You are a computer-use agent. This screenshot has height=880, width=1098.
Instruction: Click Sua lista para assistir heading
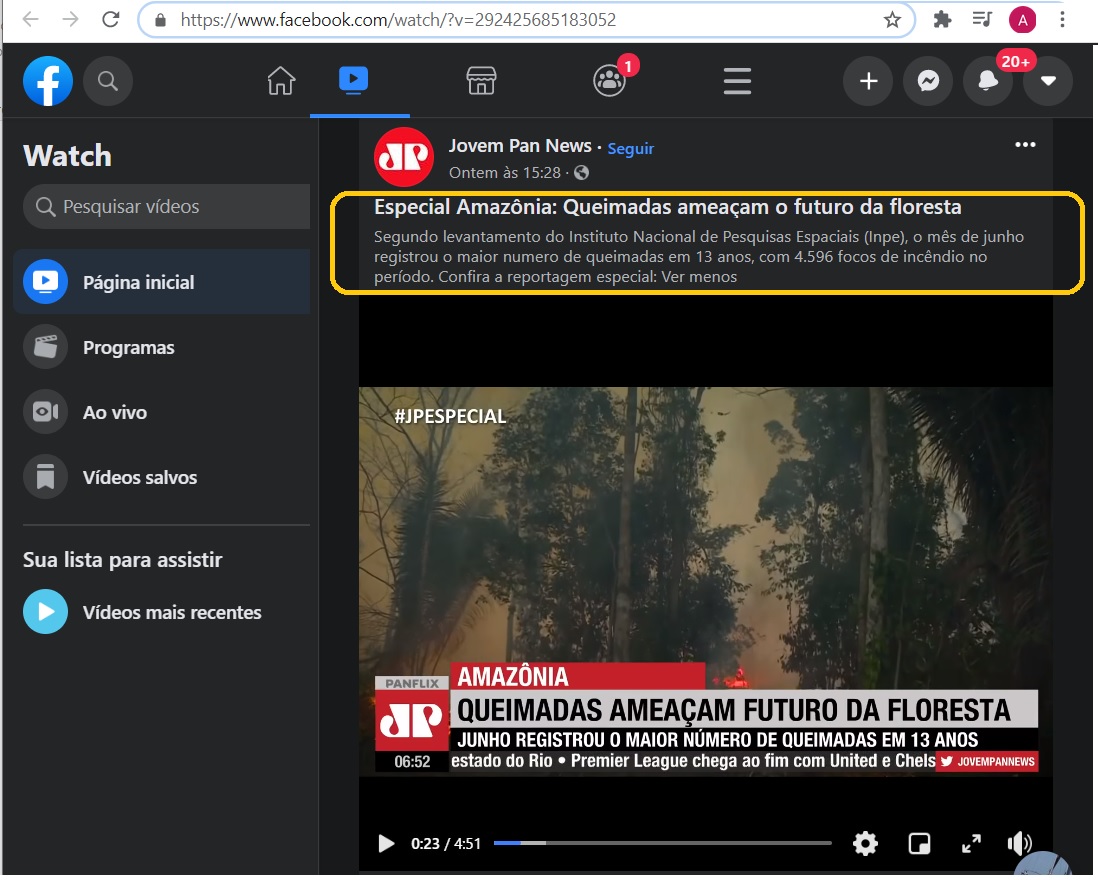tap(123, 560)
